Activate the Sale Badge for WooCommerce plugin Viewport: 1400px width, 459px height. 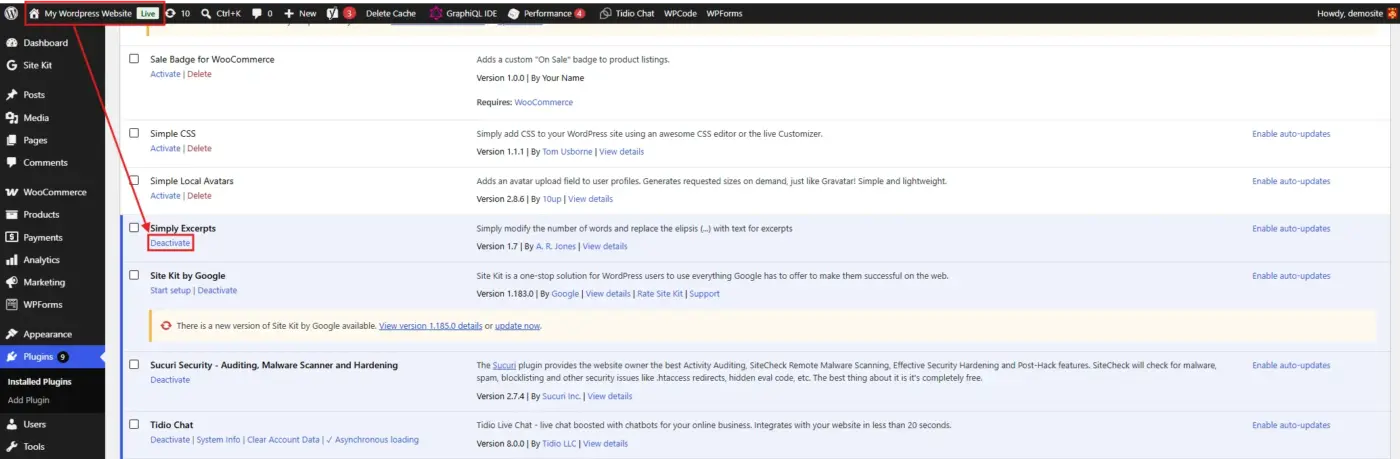point(165,74)
